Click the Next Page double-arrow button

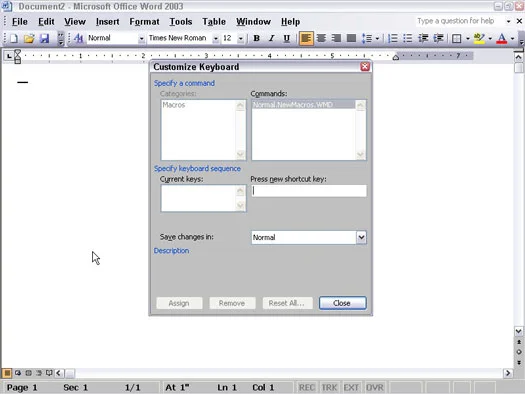click(519, 363)
